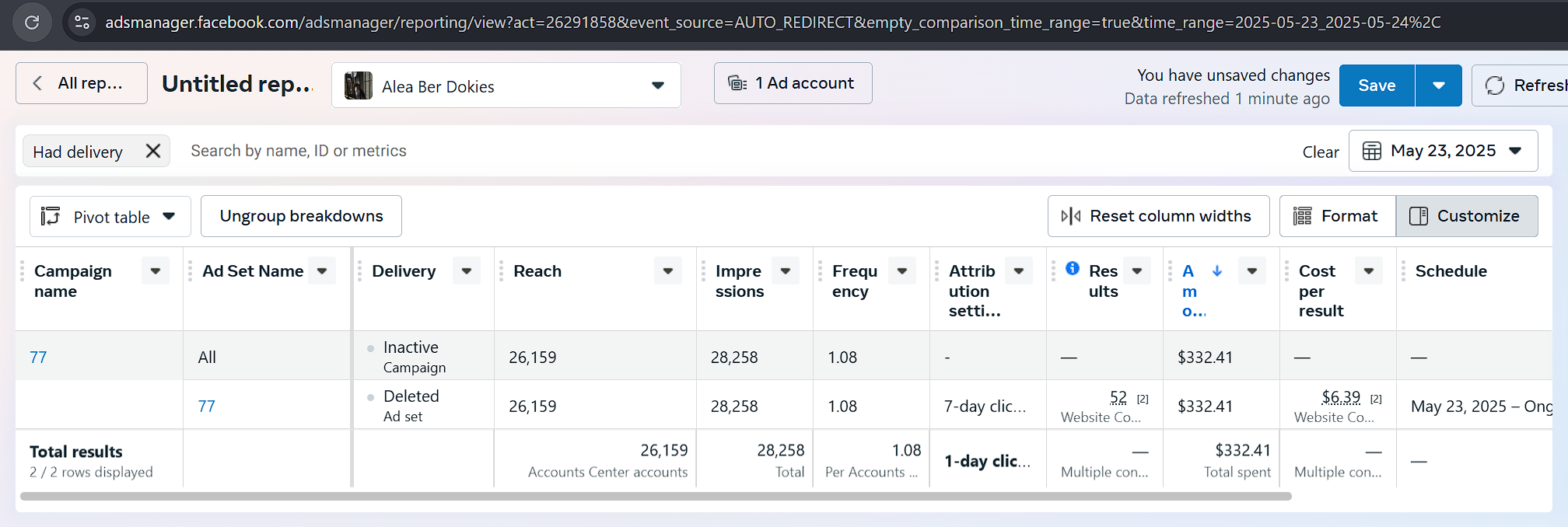Open the Format panel

(1337, 216)
